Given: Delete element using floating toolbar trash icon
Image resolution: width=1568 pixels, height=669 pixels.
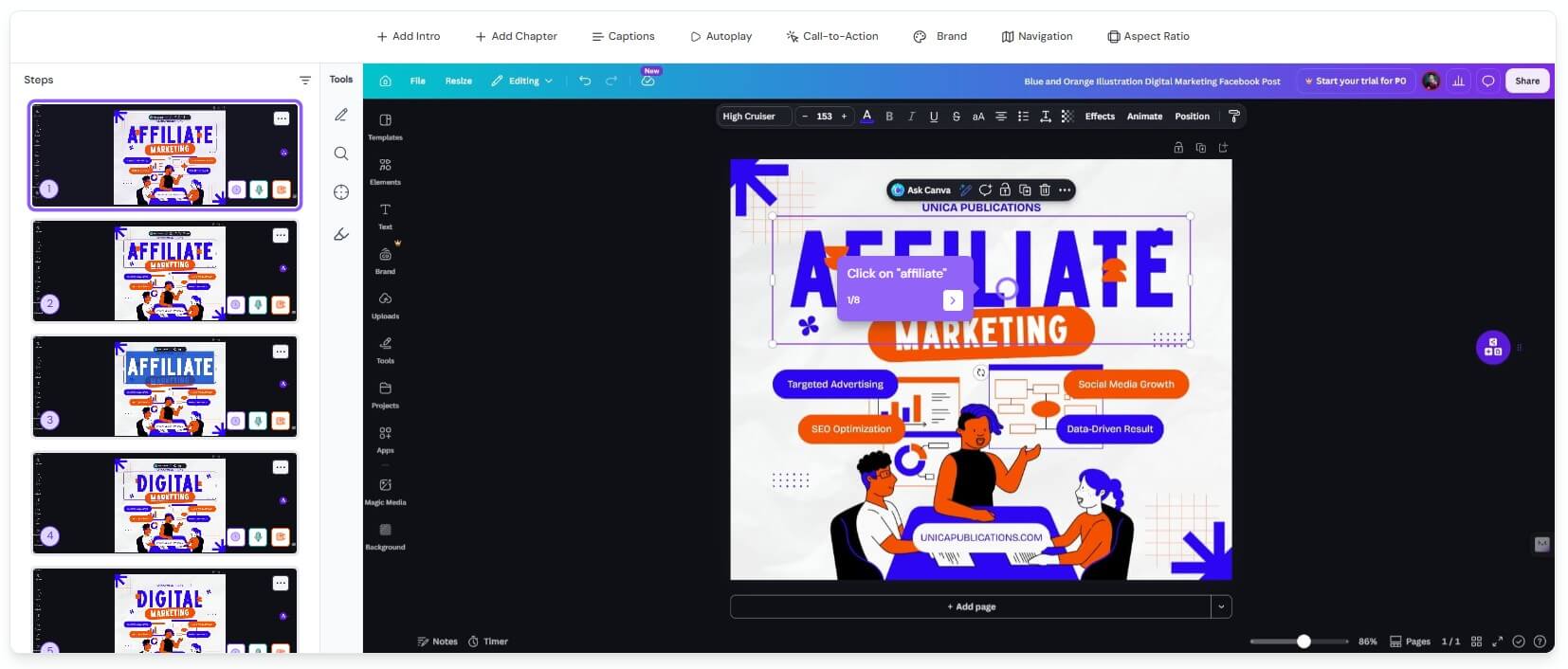Looking at the screenshot, I should click(1045, 190).
